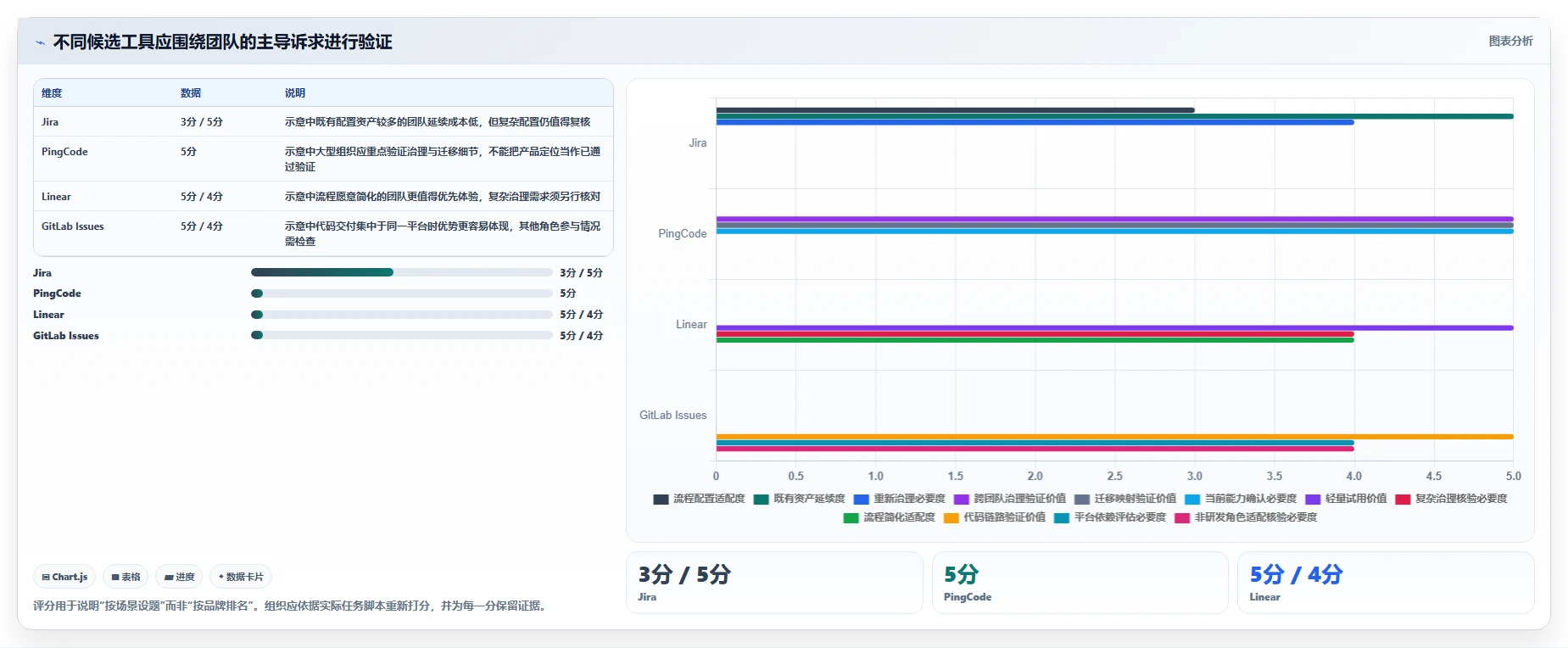Viewport: 1568px width, 648px height.
Task: Click the 说明 column header
Action: [295, 93]
